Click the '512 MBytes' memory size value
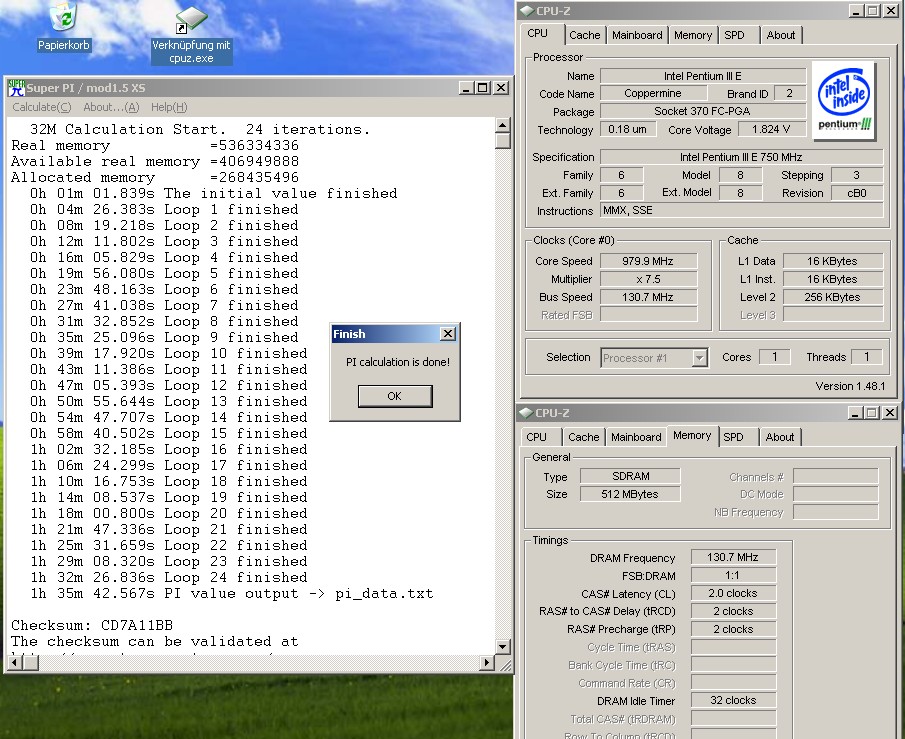 [x=630, y=494]
